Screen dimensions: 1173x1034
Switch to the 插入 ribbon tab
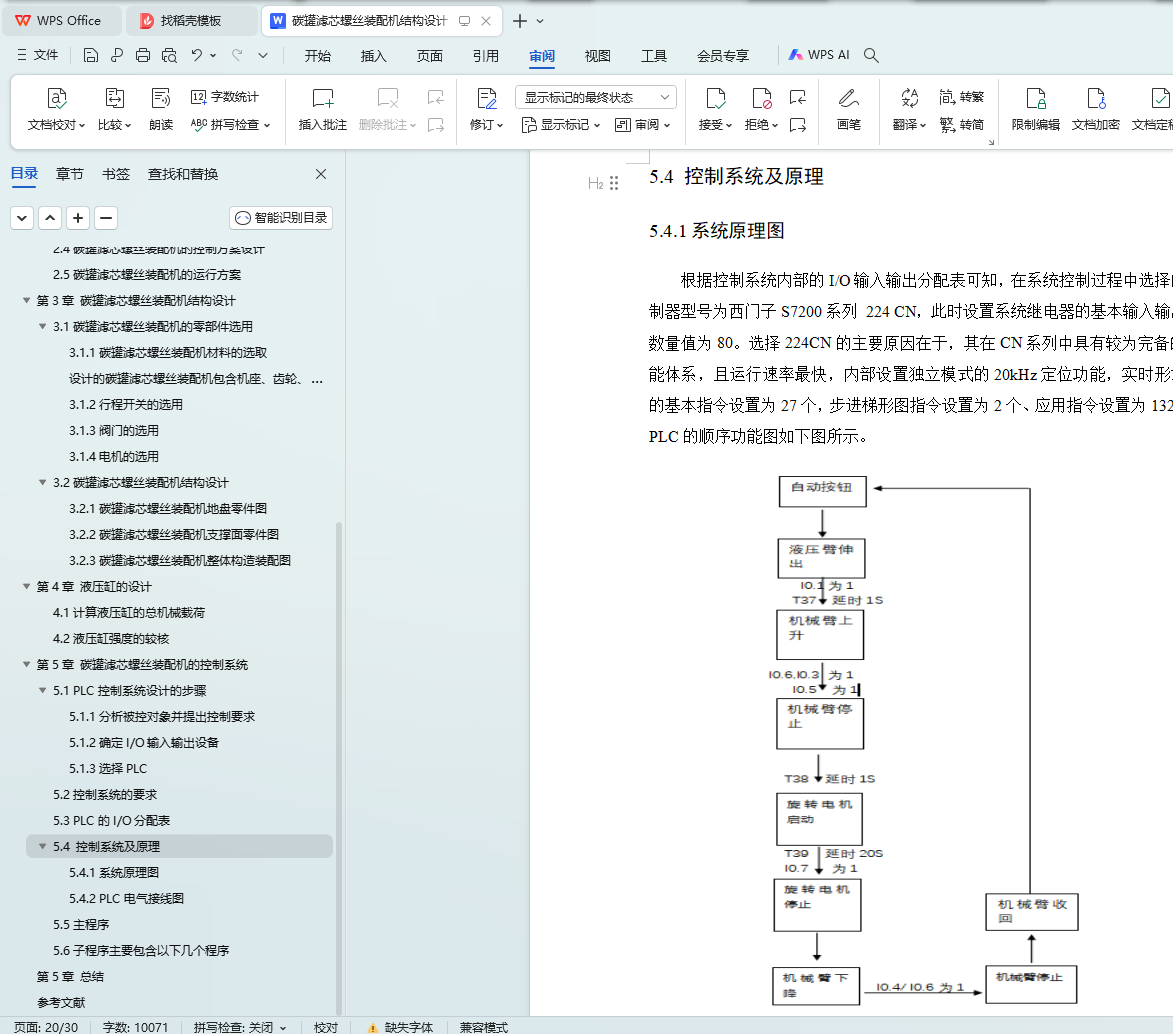click(x=373, y=55)
